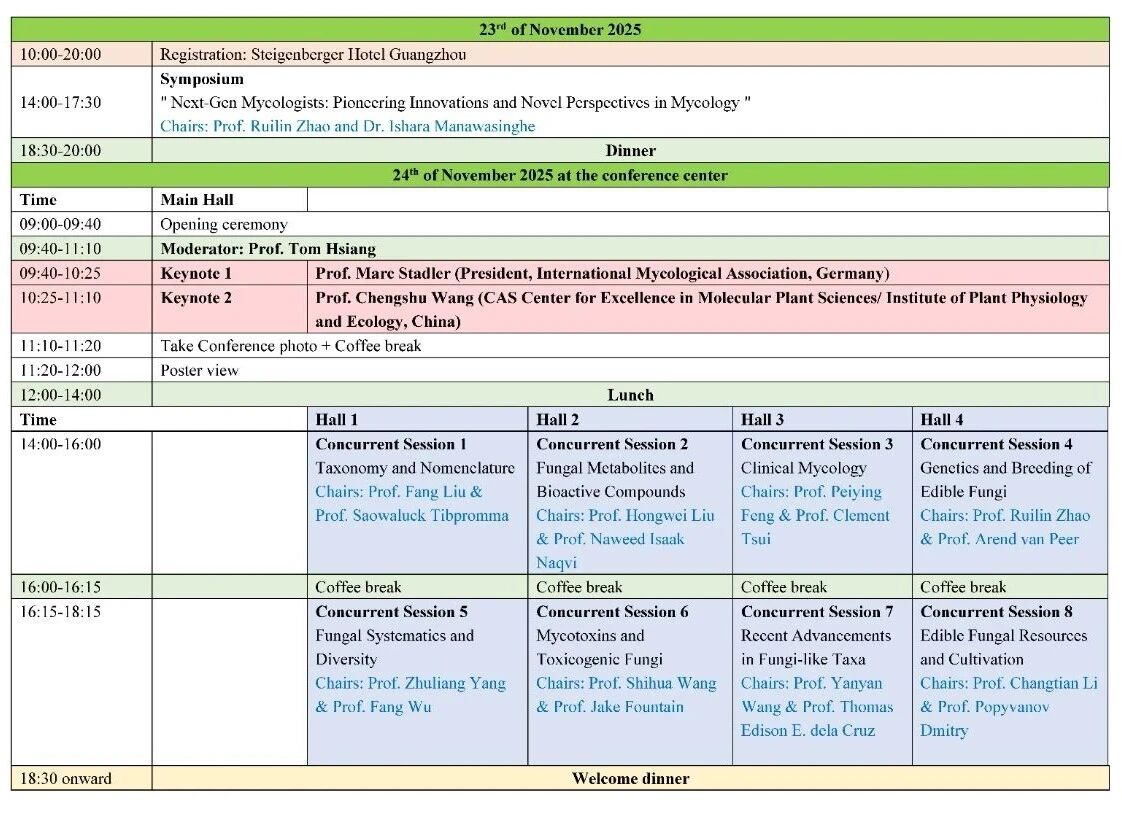Click the 24th of November 2025 header
Viewport: 1122px width, 813px height.
[x=559, y=175]
